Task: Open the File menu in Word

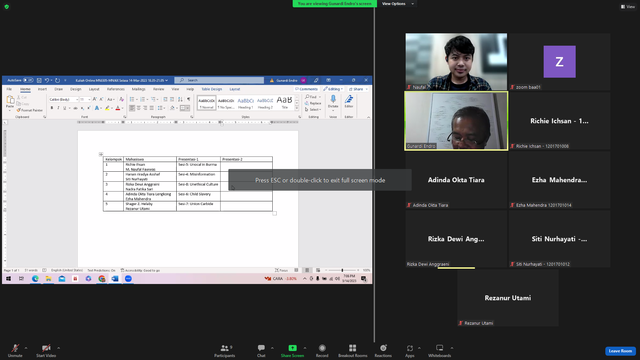Action: 9,89
